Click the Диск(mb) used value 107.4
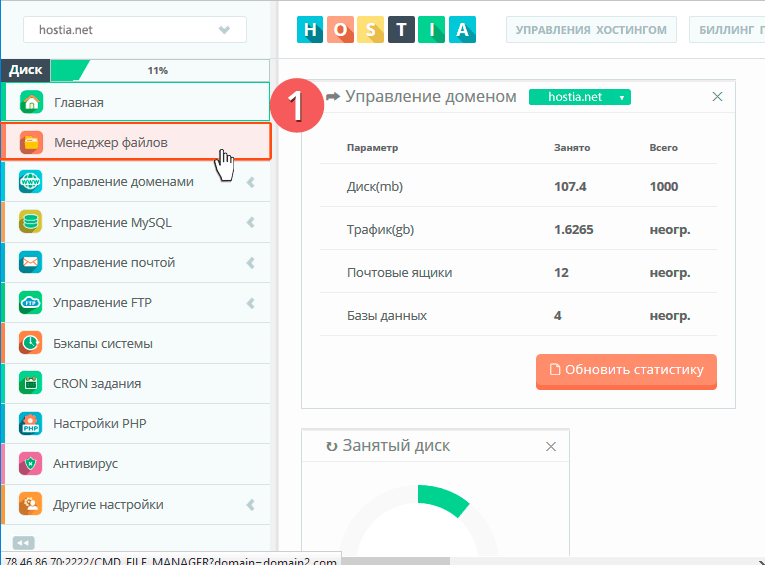Screen dimensions: 765x565 570,186
